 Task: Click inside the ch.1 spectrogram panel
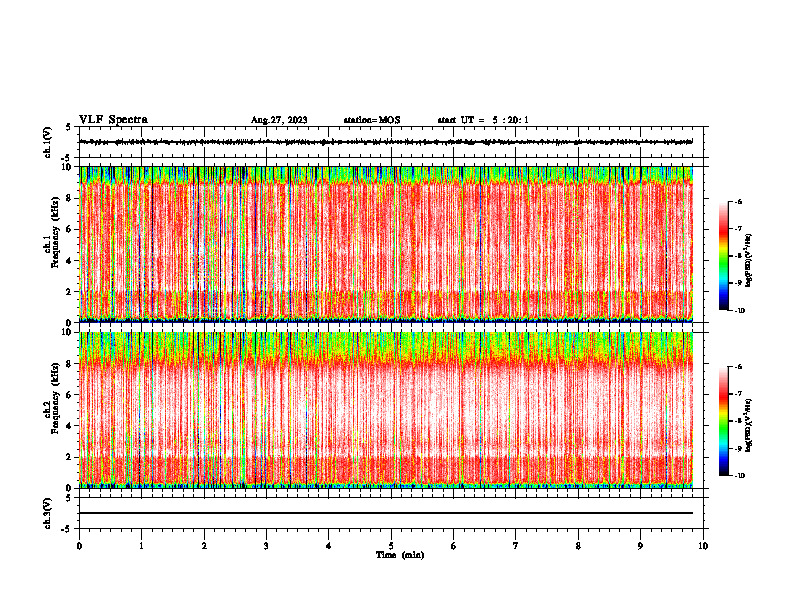(x=386, y=244)
